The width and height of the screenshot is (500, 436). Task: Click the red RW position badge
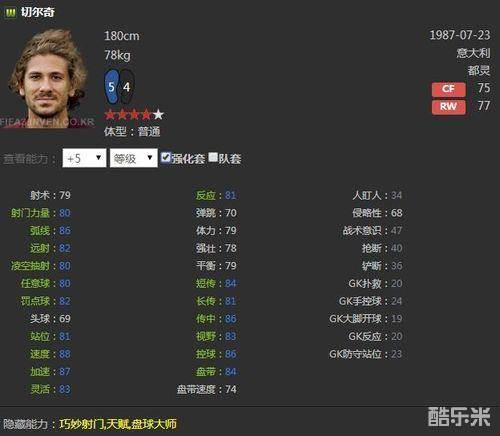tap(448, 107)
